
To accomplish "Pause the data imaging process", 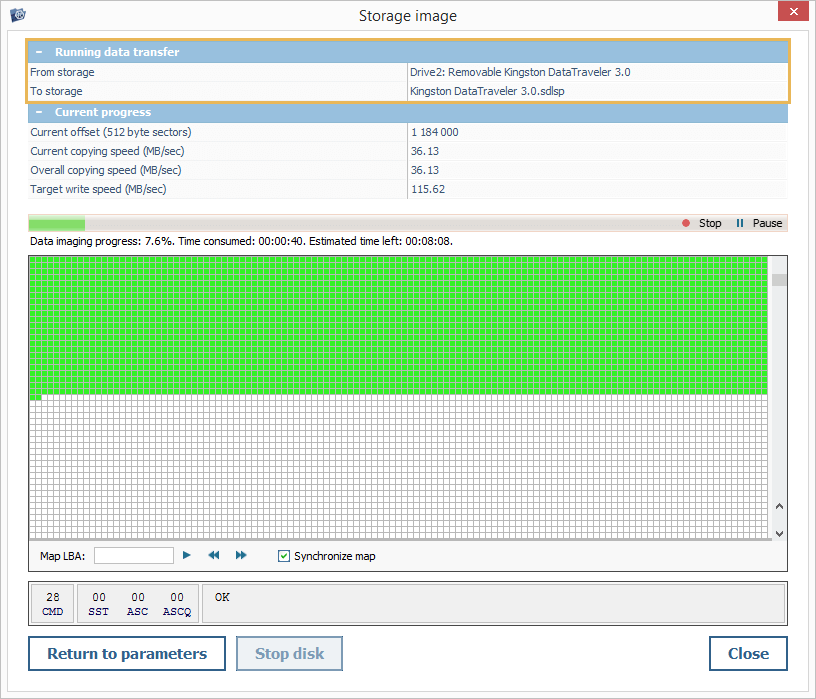I will (x=740, y=223).
